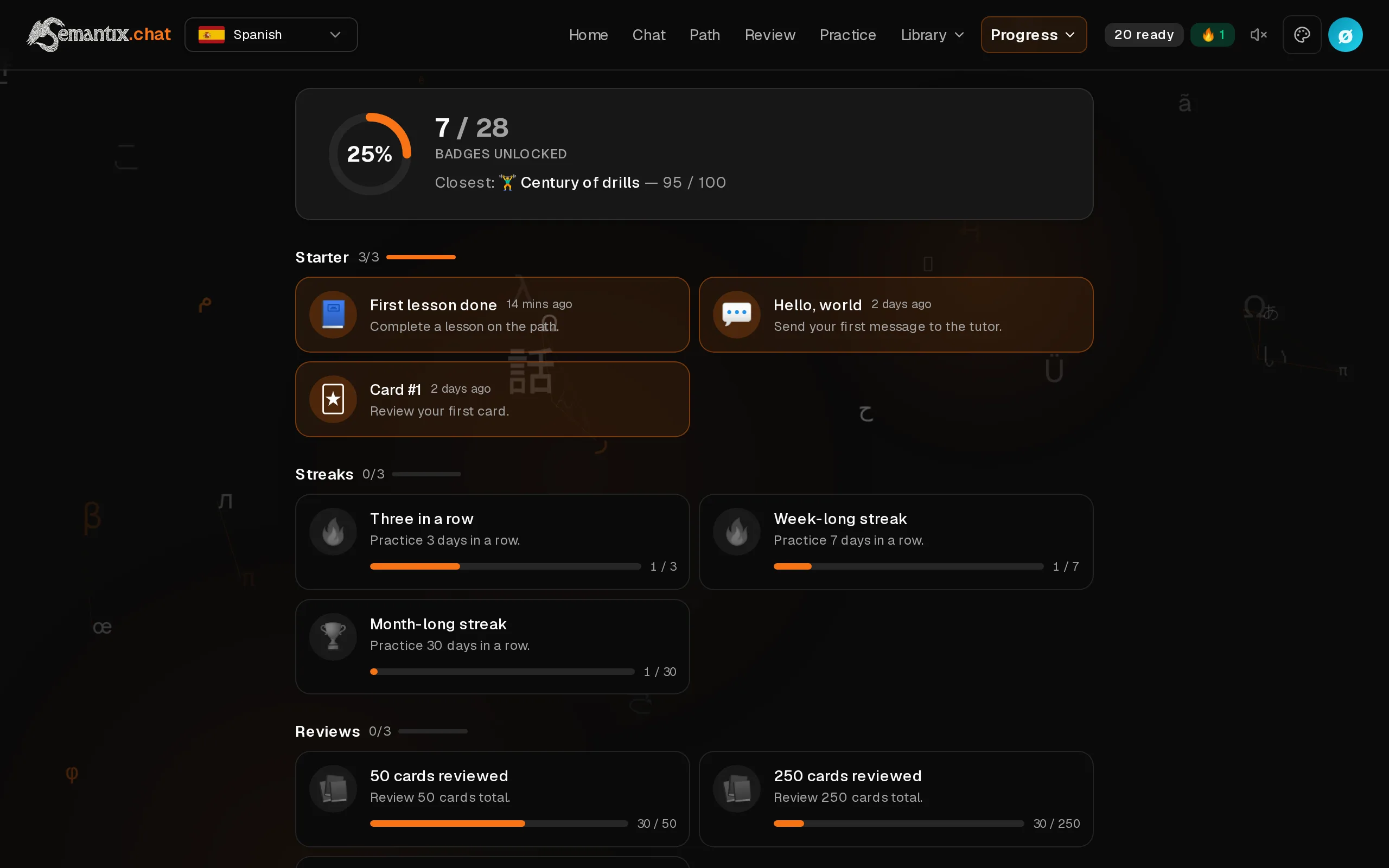Click the Starter section progress bar
Screen dimensions: 1389x868
420,257
